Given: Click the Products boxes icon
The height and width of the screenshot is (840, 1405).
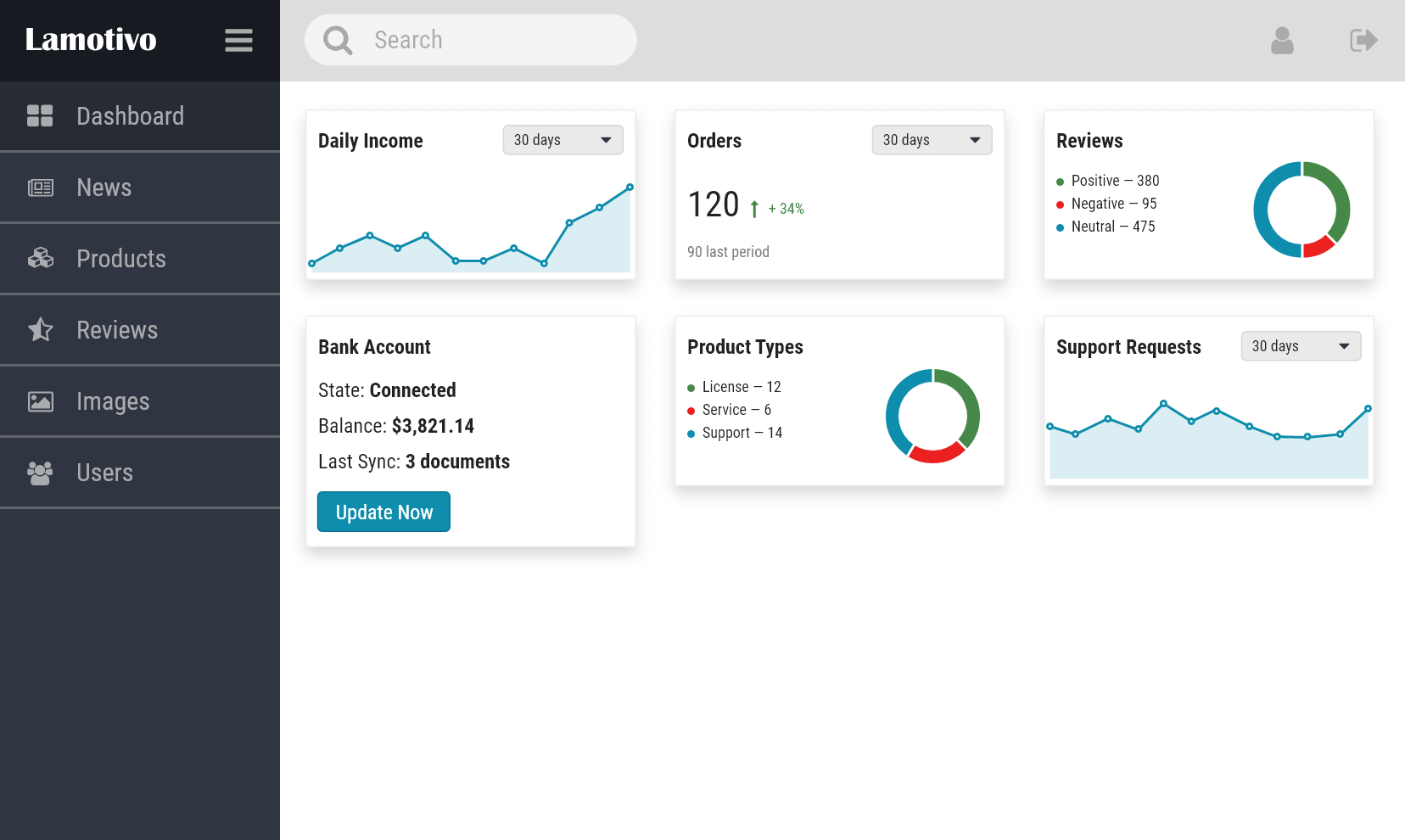Looking at the screenshot, I should click(40, 258).
